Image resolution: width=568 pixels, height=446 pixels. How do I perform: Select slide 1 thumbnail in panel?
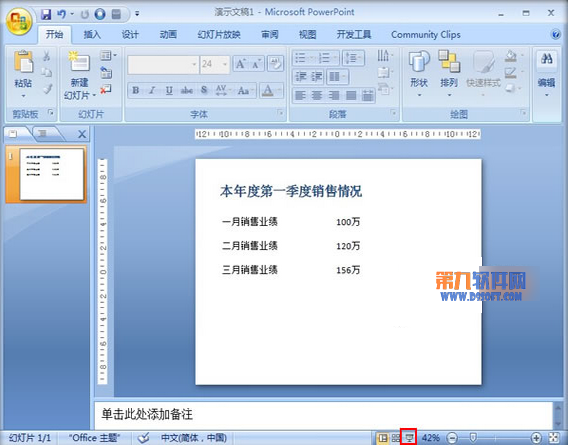pos(51,174)
